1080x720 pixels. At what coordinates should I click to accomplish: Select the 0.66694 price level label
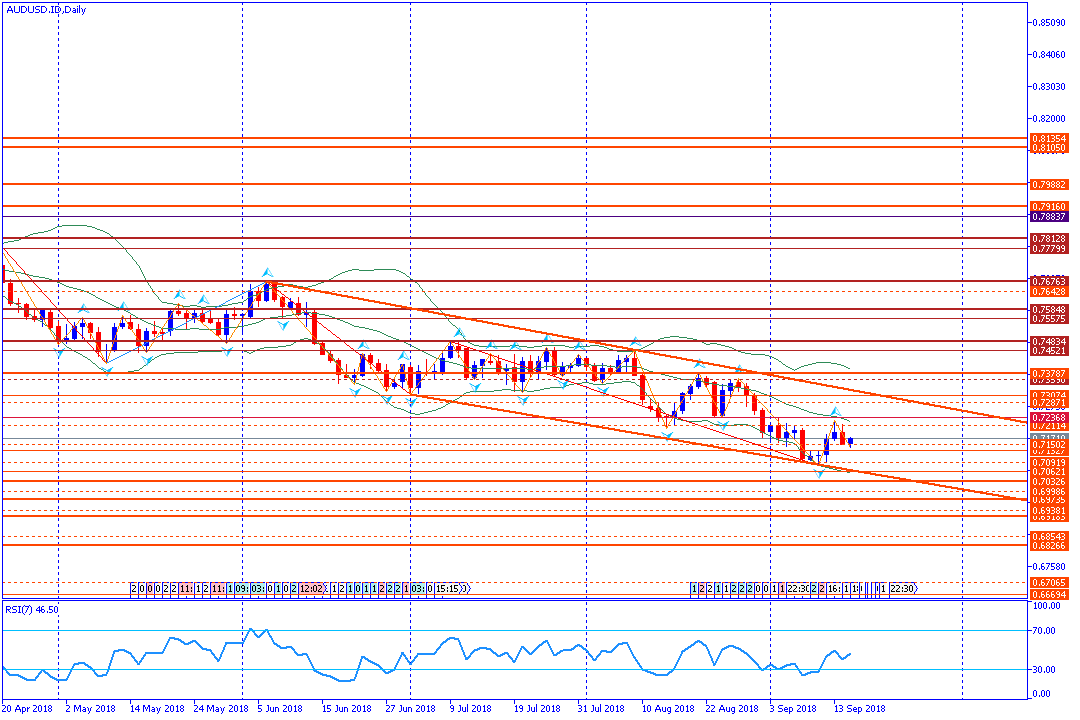click(x=1048, y=595)
